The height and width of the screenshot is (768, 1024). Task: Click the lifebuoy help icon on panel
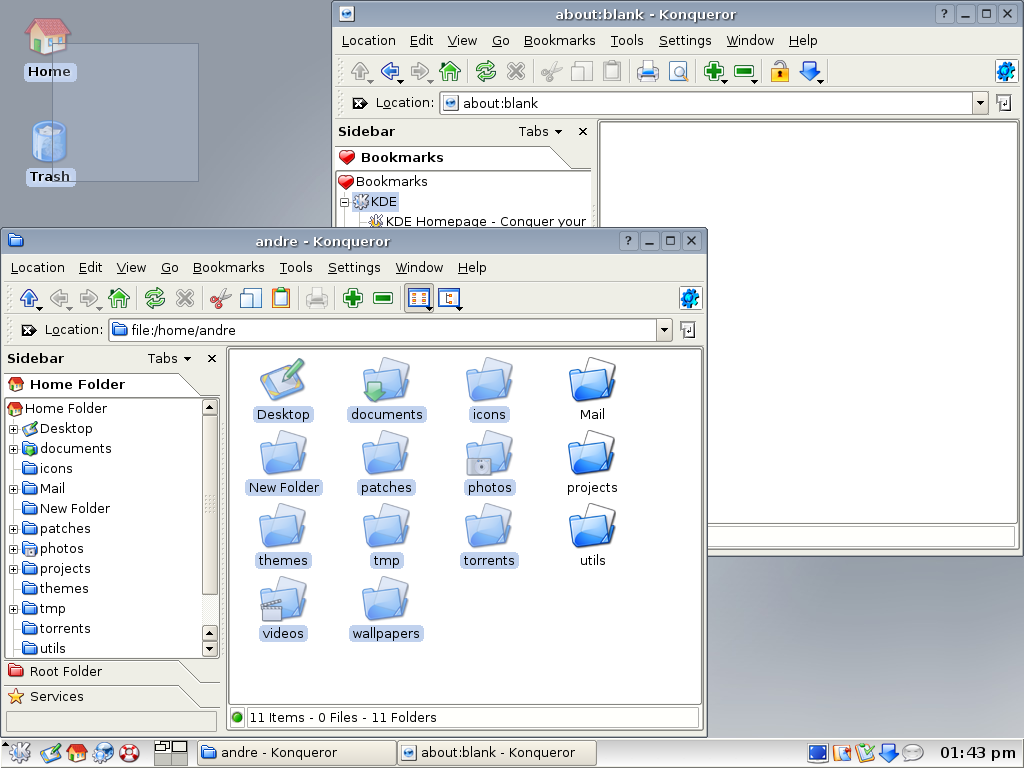[x=129, y=753]
